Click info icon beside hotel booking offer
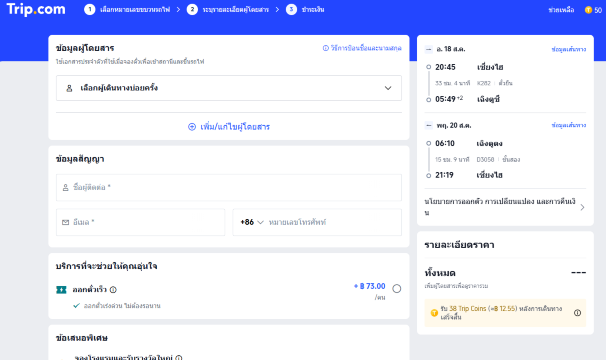This screenshot has width=606, height=360. [x=179, y=358]
